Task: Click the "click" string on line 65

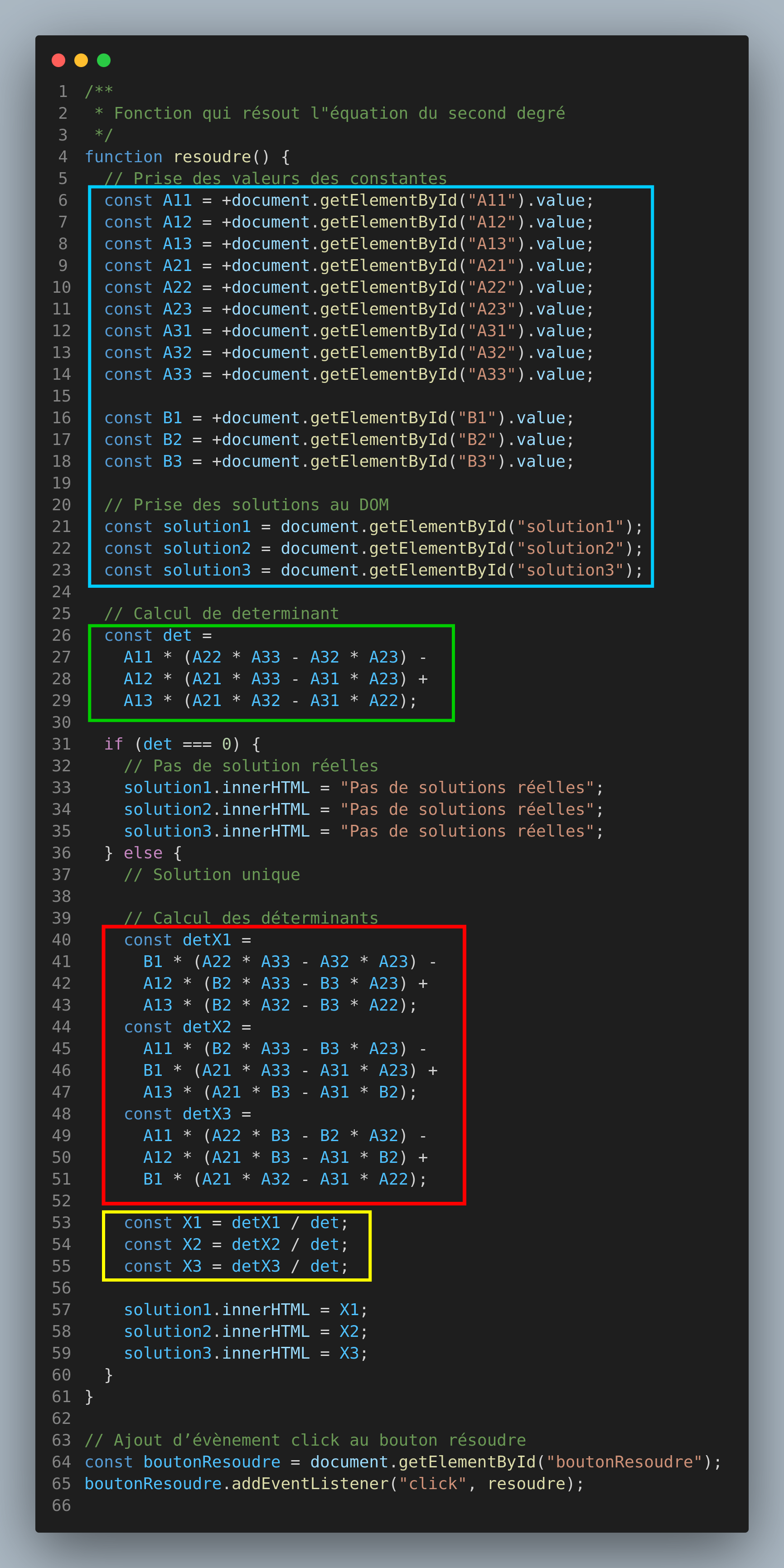Action: (x=433, y=1483)
